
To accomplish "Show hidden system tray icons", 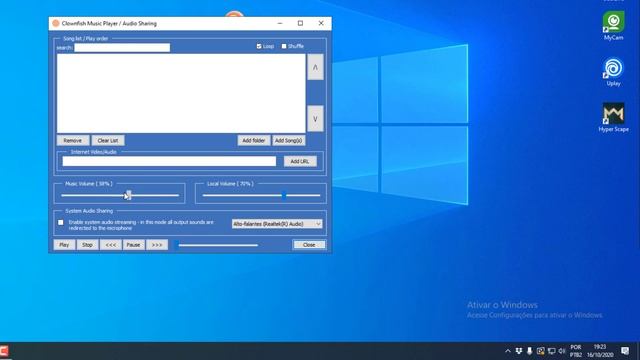I will click(508, 351).
